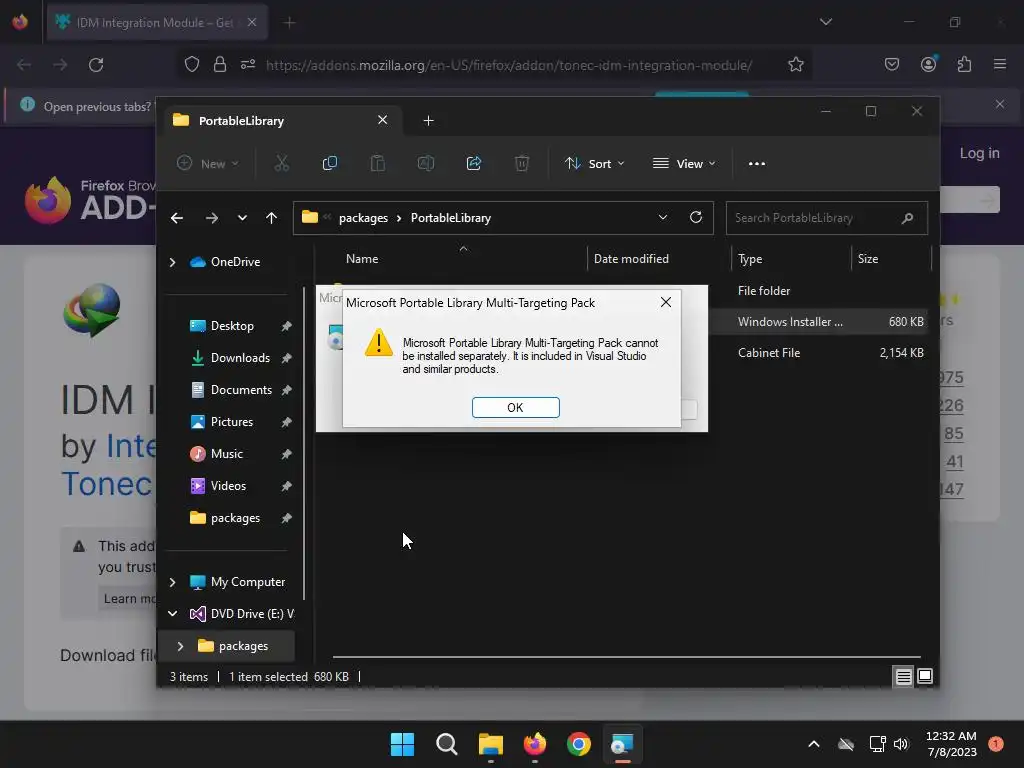The width and height of the screenshot is (1024, 768).
Task: Open the See more ellipsis menu
Action: pos(756,163)
